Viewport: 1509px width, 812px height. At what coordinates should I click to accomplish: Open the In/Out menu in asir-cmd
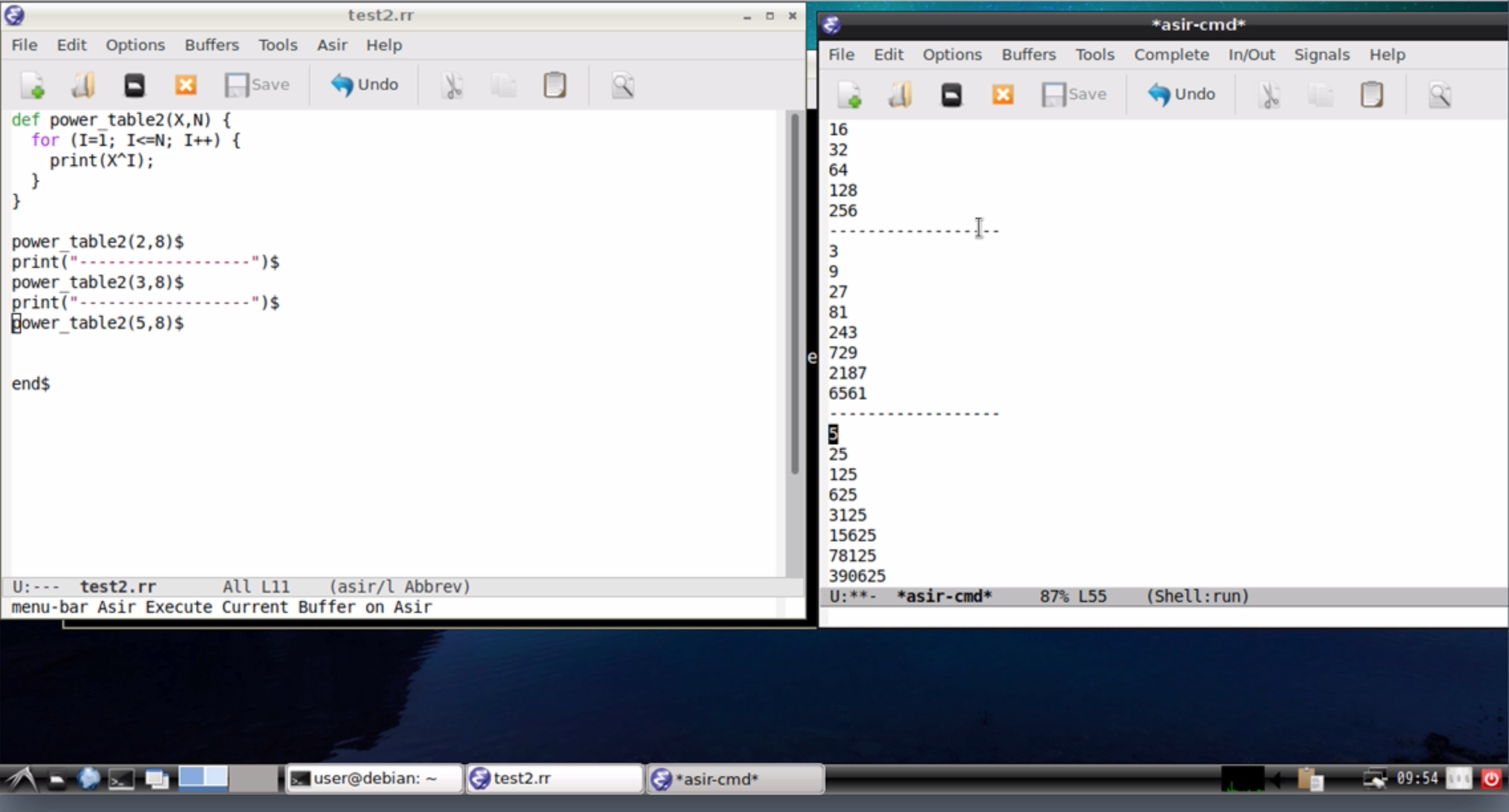pos(1252,54)
